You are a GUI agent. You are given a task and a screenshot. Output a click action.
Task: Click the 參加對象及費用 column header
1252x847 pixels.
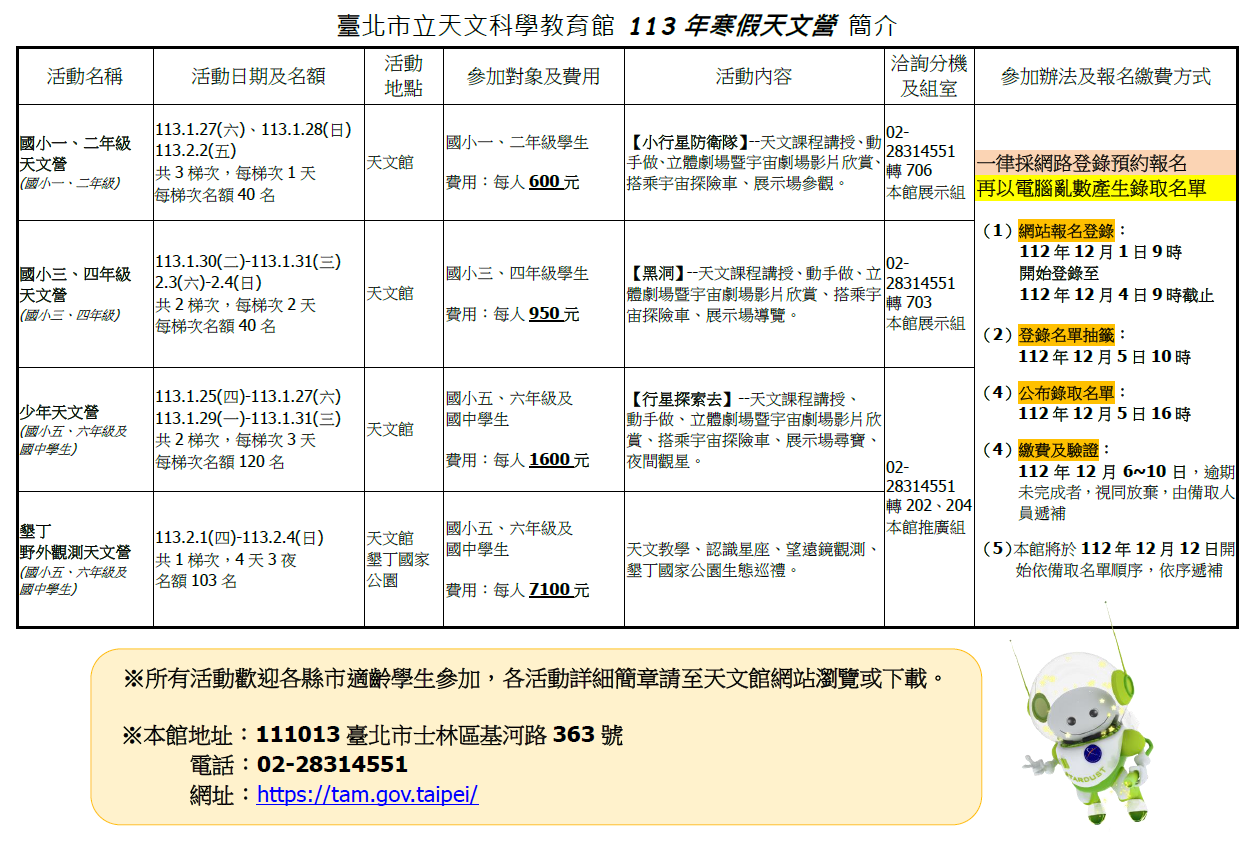[x=533, y=76]
